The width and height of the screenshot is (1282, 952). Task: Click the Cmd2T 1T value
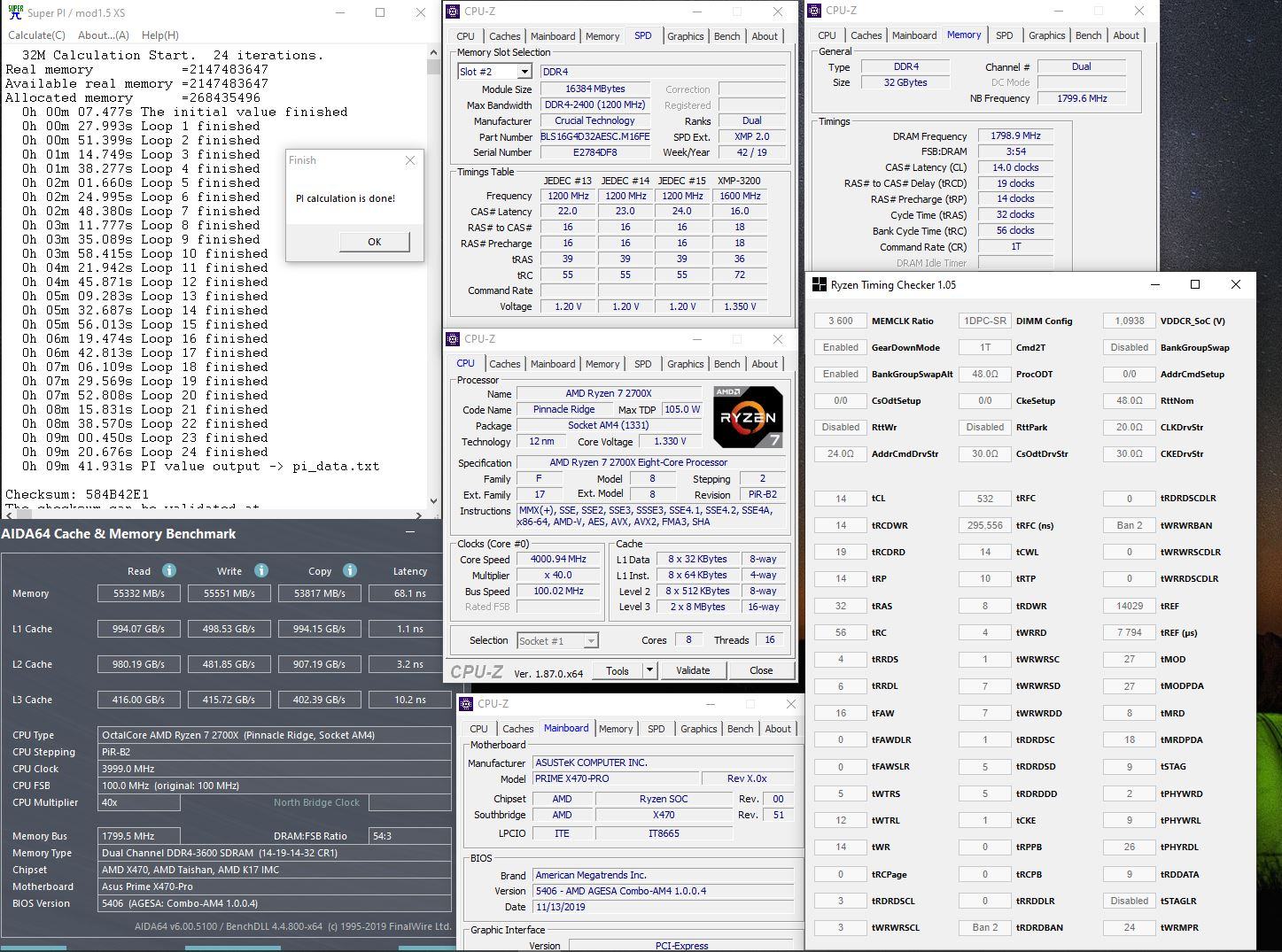985,347
